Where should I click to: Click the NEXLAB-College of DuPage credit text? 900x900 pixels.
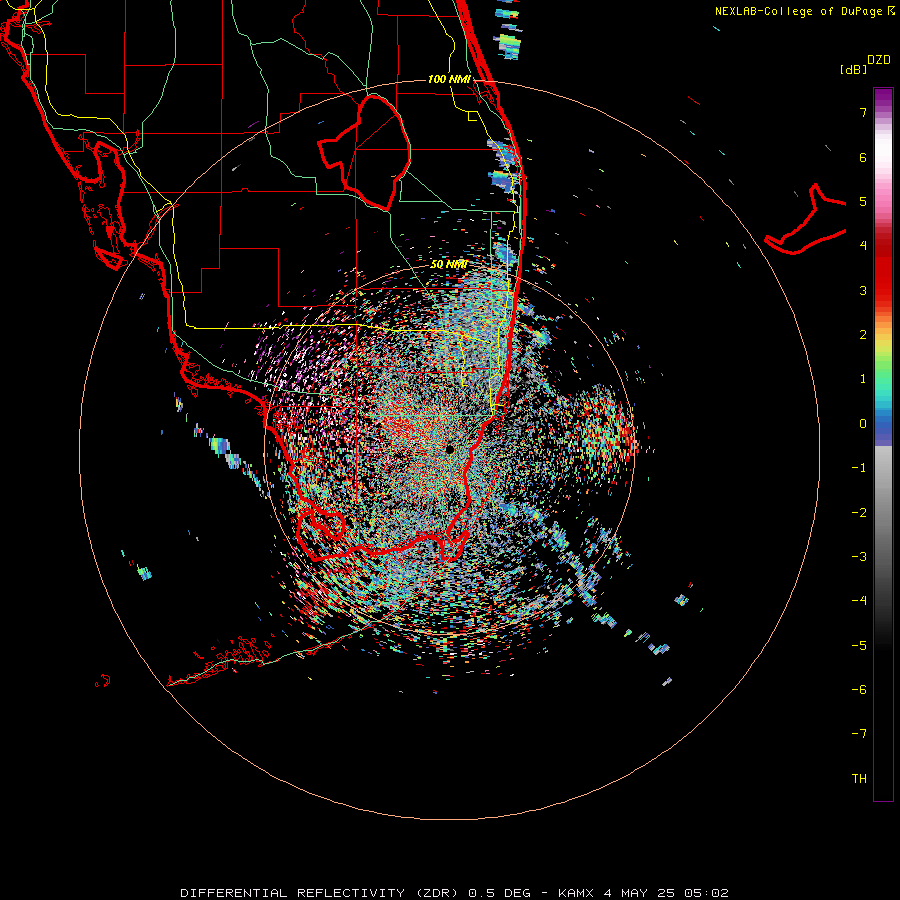coord(804,11)
